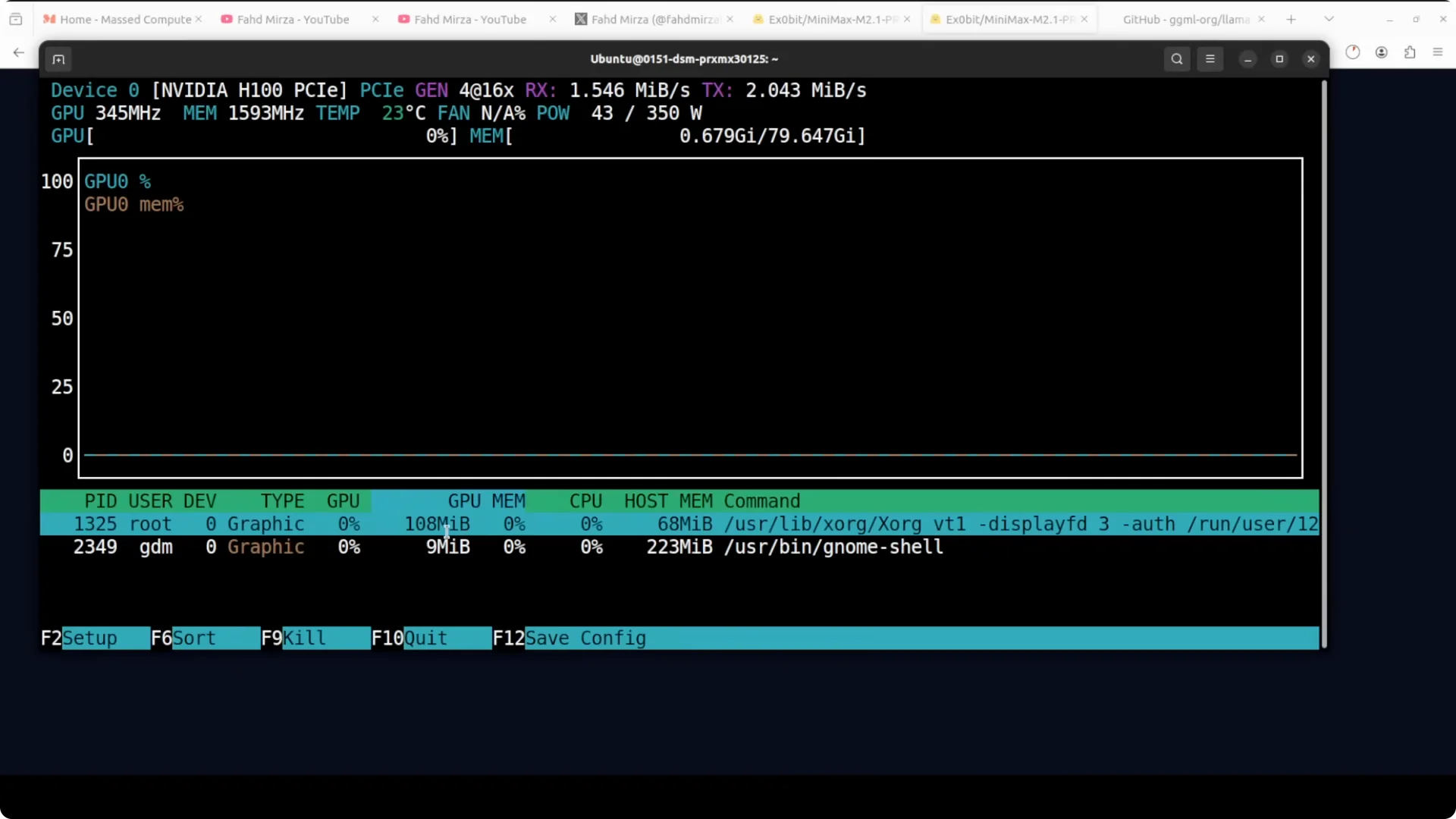The width and height of the screenshot is (1456, 819).
Task: Click the GPU MEM column header
Action: tap(485, 501)
